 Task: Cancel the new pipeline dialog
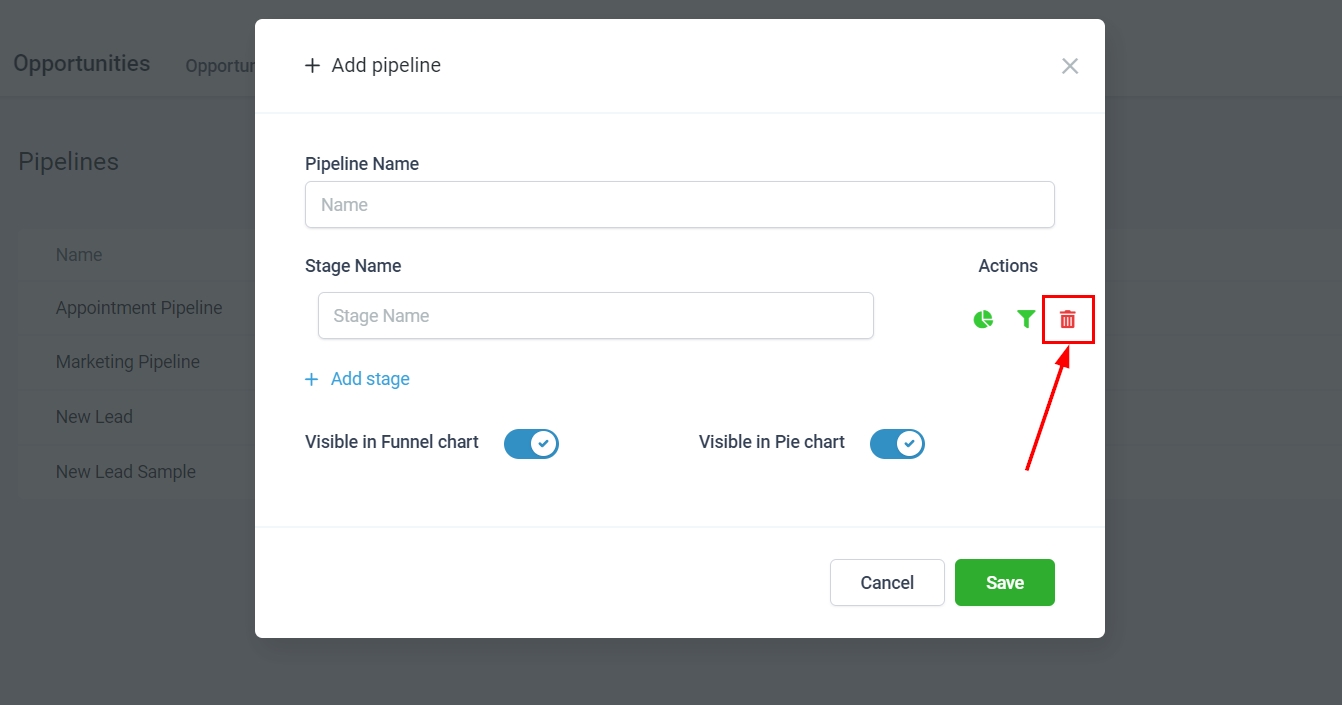point(886,582)
